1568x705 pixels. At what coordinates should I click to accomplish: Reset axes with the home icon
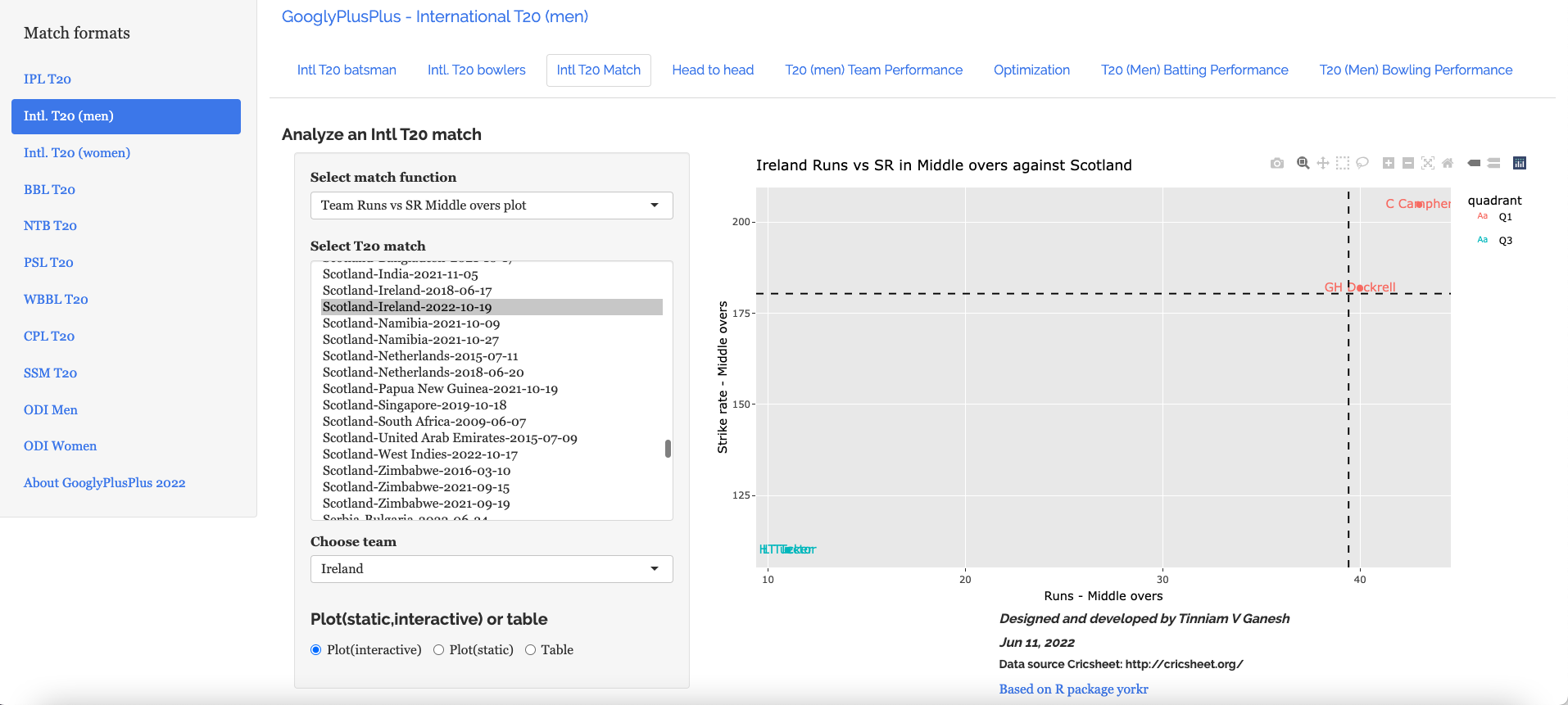1448,163
